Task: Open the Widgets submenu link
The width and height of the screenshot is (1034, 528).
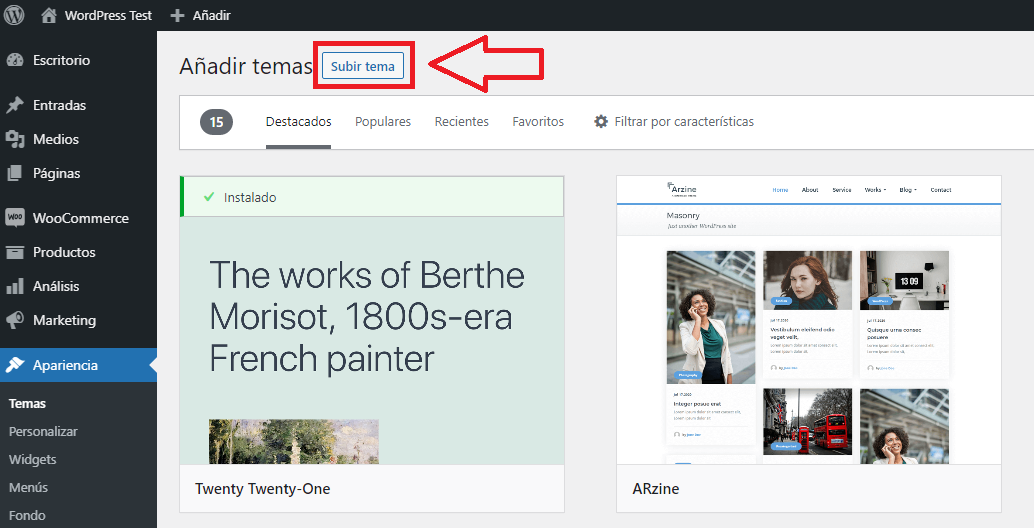Action: pos(32,459)
